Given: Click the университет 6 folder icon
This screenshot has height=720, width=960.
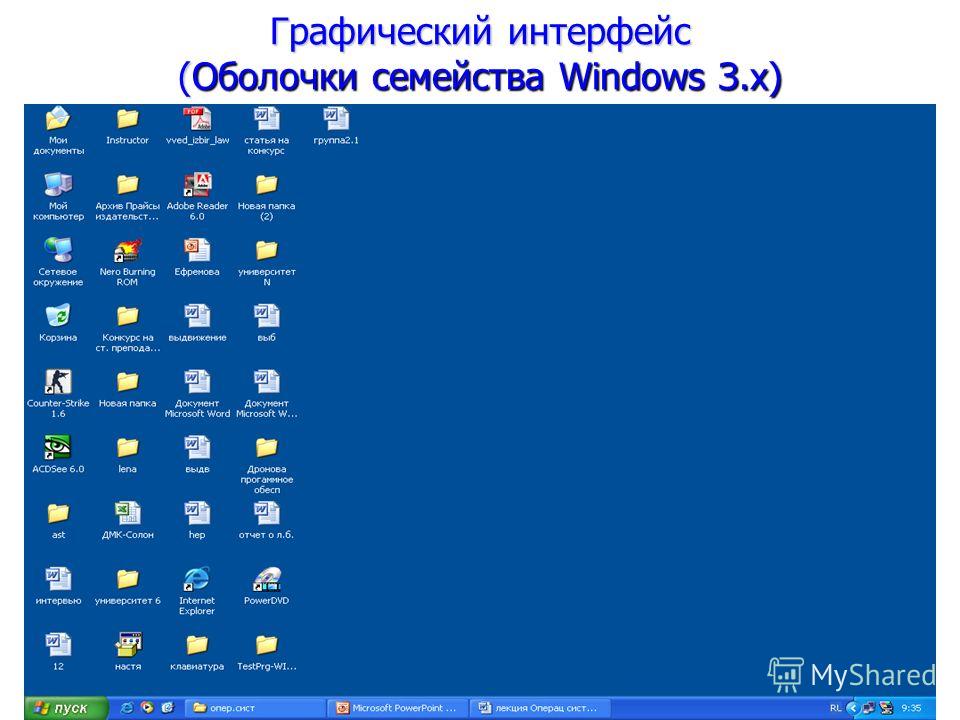Looking at the screenshot, I should pyautogui.click(x=127, y=579).
